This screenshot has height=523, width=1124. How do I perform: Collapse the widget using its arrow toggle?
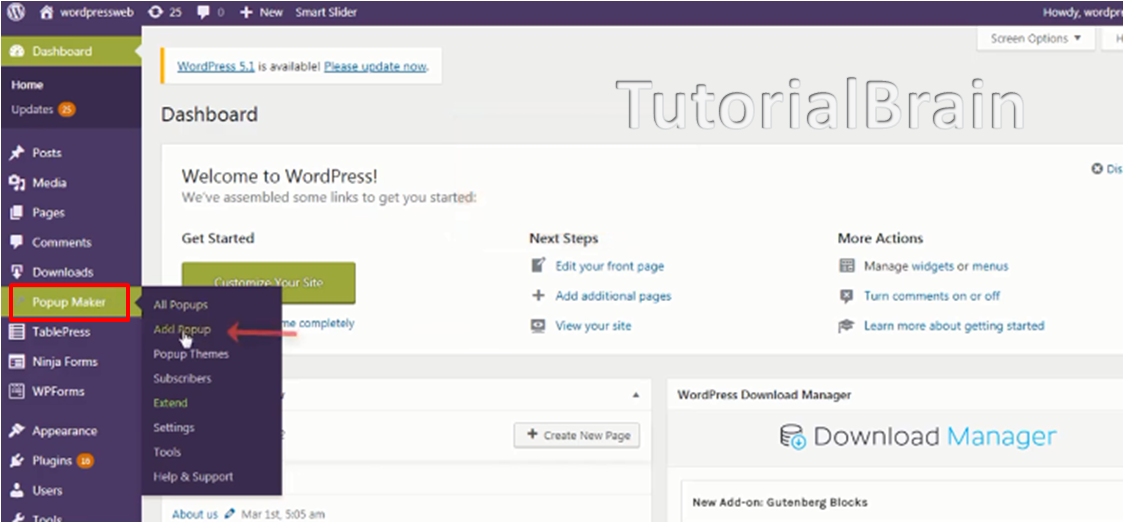tap(636, 395)
